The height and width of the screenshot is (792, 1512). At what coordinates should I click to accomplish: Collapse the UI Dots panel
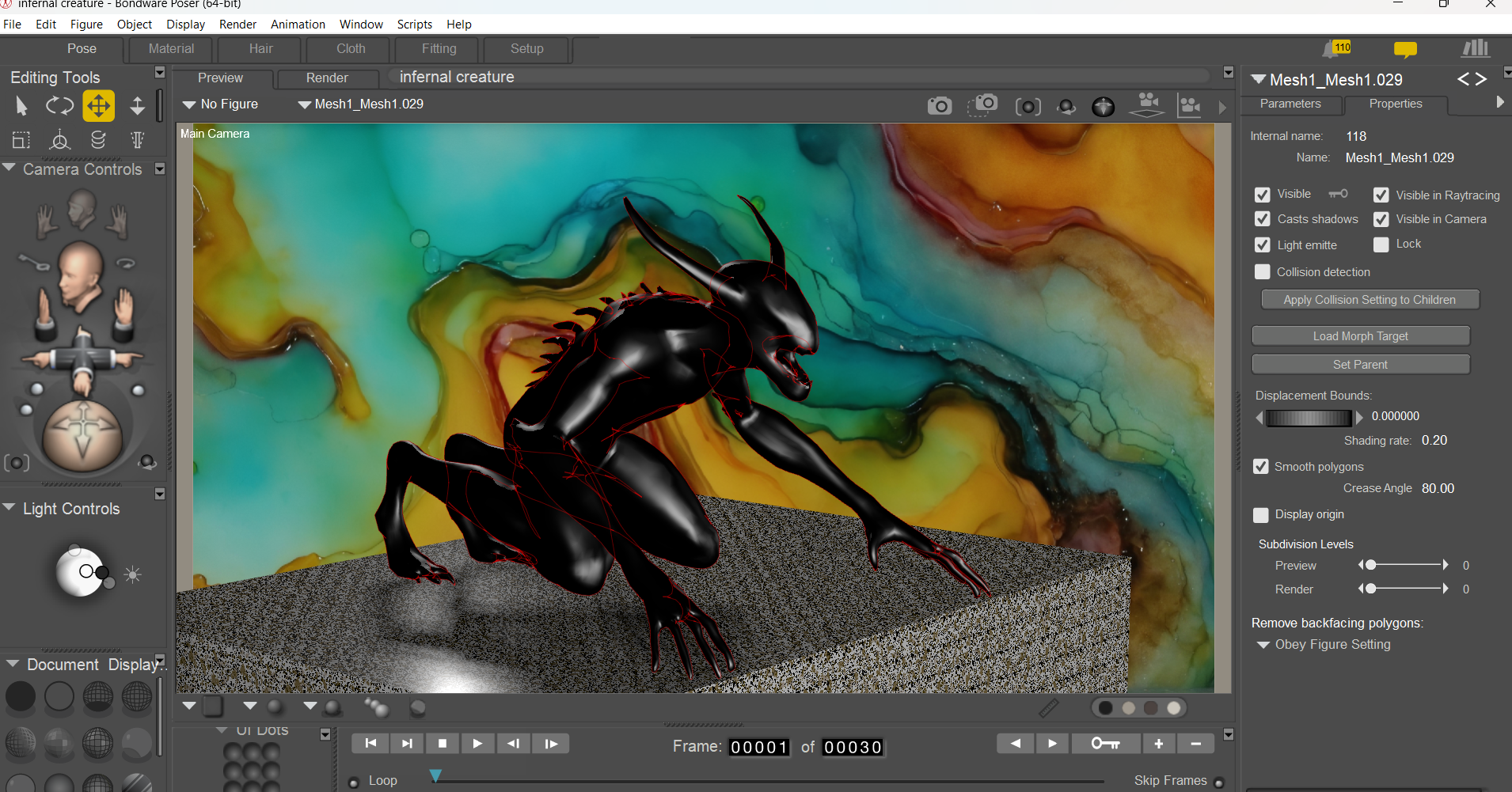(222, 730)
